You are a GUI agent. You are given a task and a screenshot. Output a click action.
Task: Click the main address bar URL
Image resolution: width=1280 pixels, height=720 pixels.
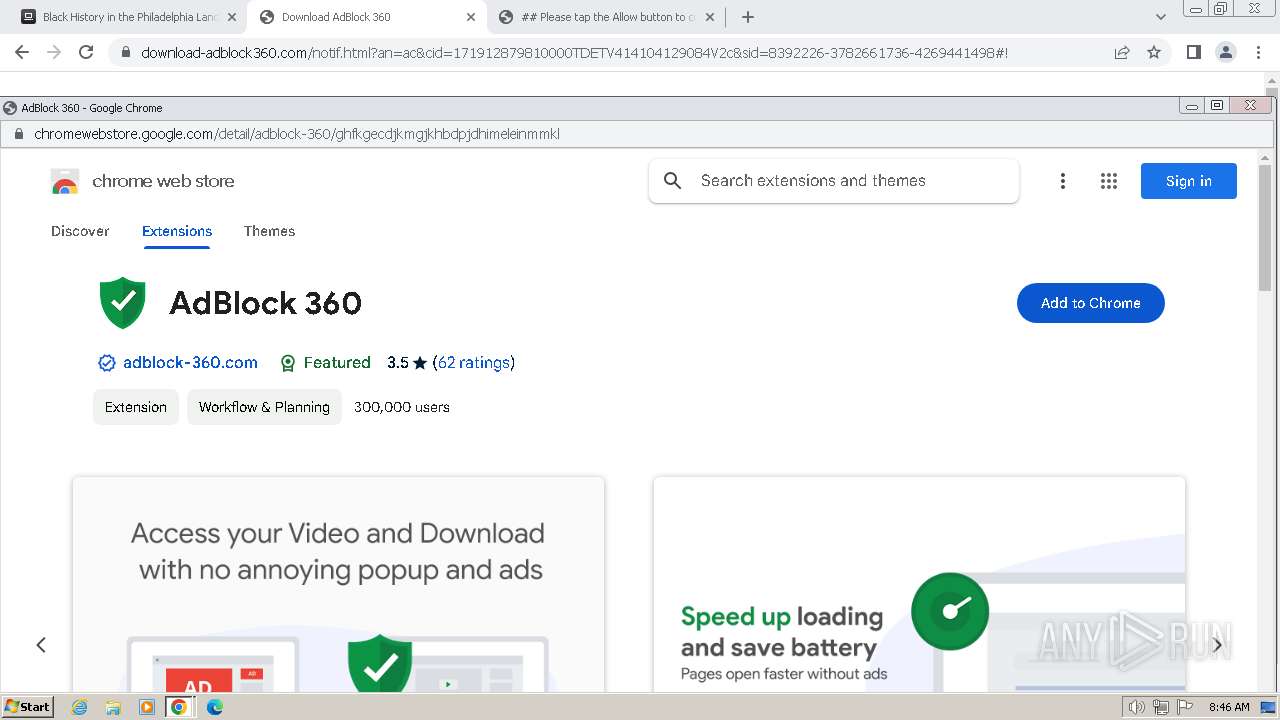point(574,53)
